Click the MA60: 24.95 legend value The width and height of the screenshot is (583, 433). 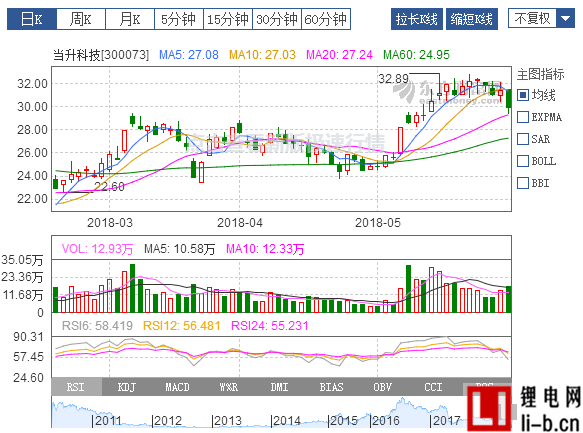click(416, 55)
